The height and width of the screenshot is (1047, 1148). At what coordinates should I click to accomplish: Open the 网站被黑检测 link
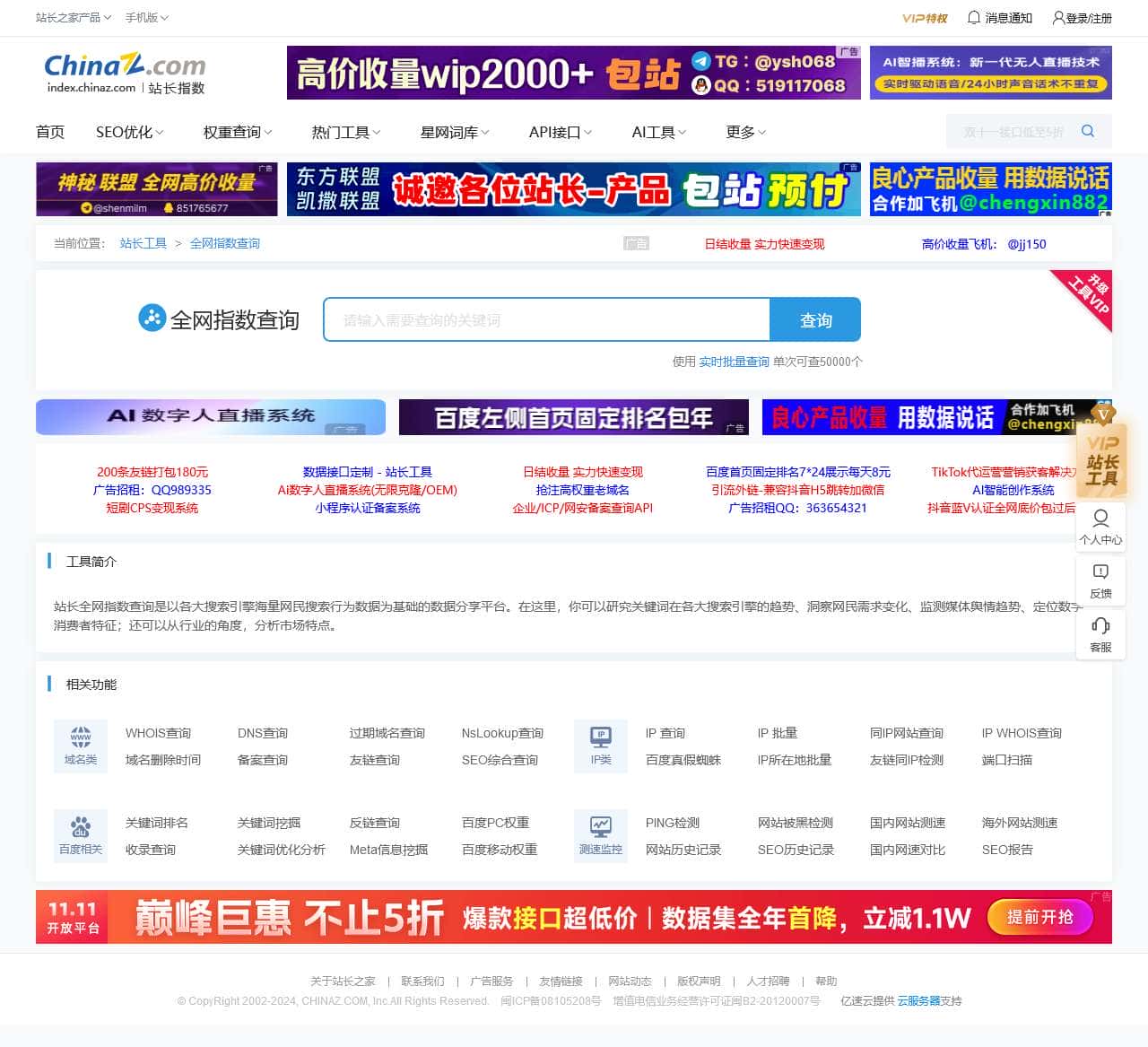point(796,823)
